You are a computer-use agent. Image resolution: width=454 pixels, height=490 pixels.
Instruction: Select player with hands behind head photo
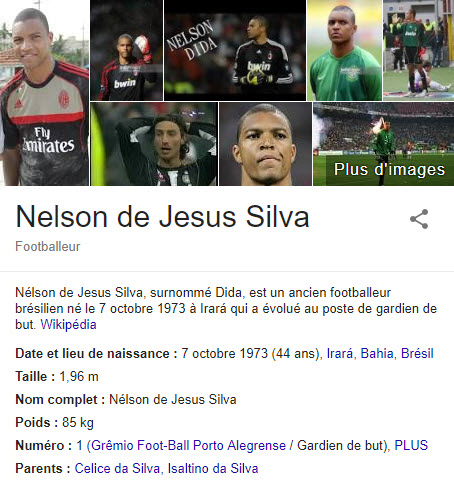coord(154,144)
